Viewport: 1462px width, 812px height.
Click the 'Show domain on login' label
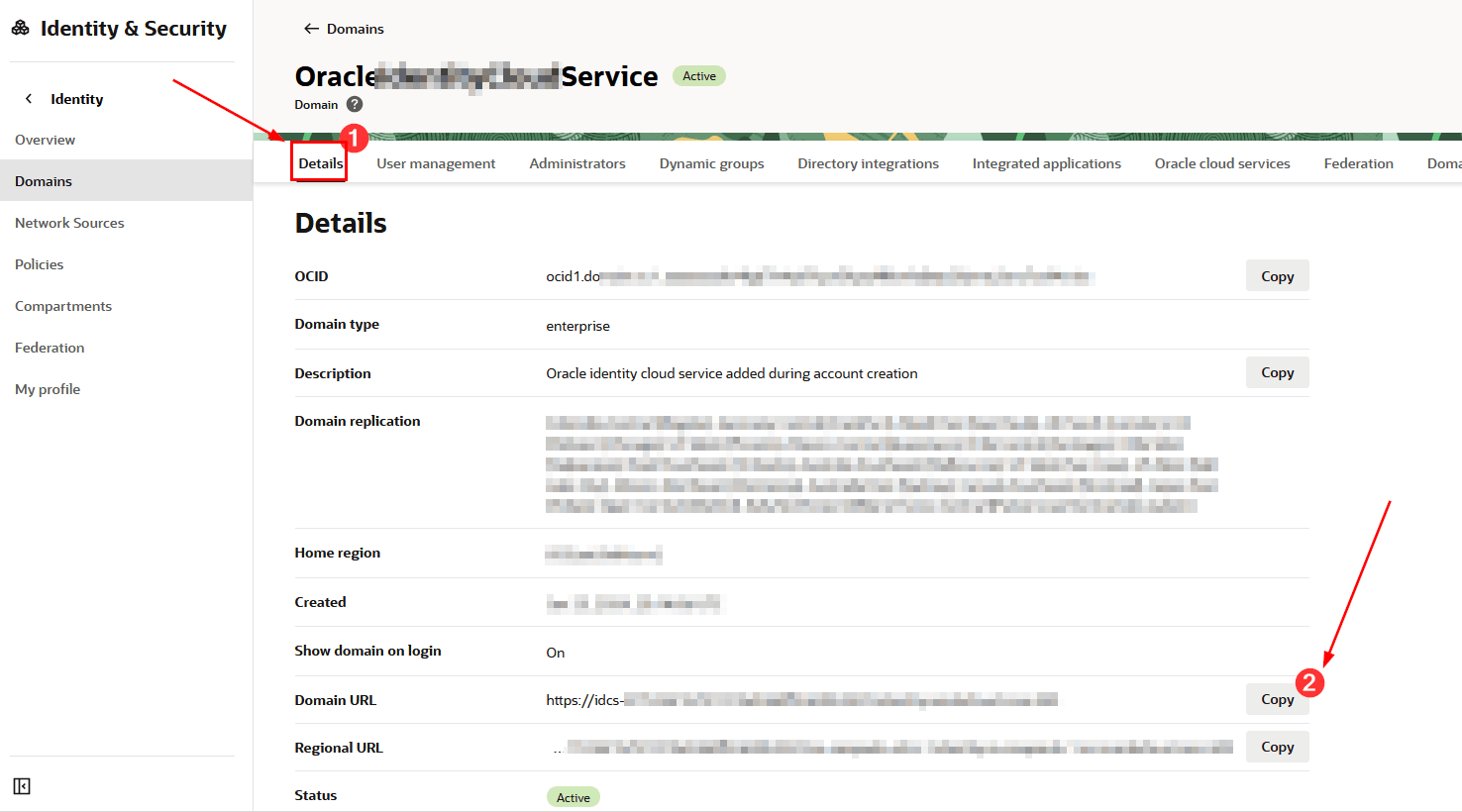pos(367,651)
